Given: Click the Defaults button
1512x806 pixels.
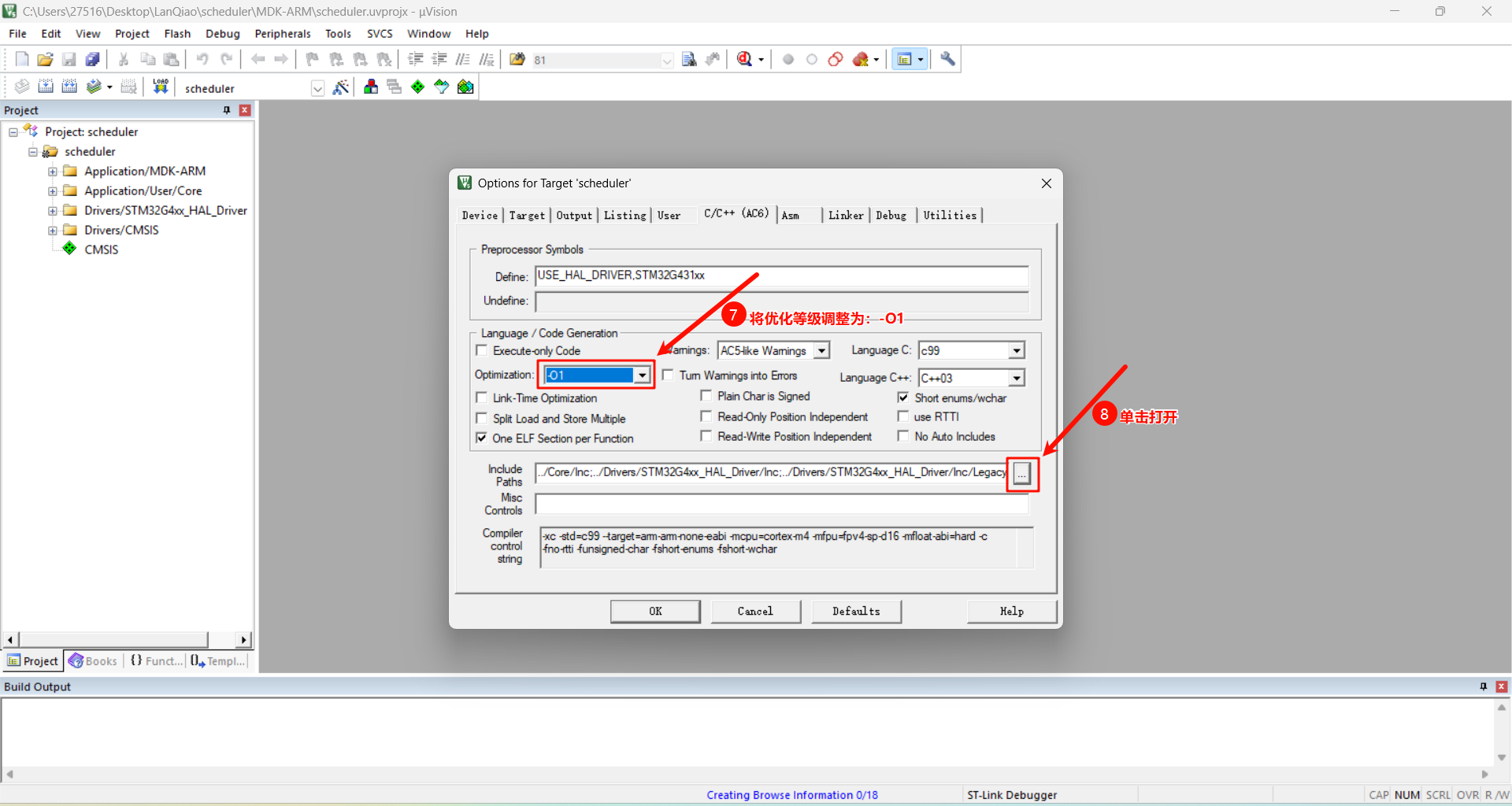Looking at the screenshot, I should pos(856,612).
